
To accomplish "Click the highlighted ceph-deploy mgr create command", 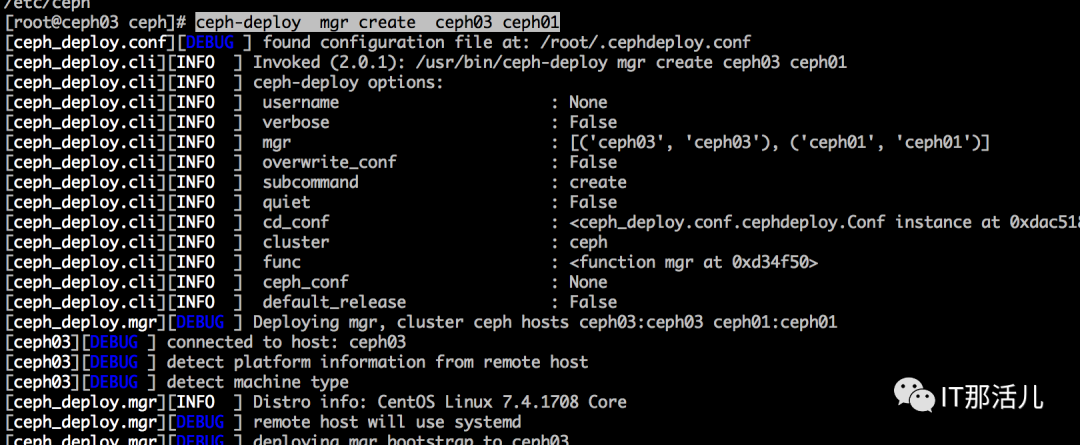I will 377,22.
